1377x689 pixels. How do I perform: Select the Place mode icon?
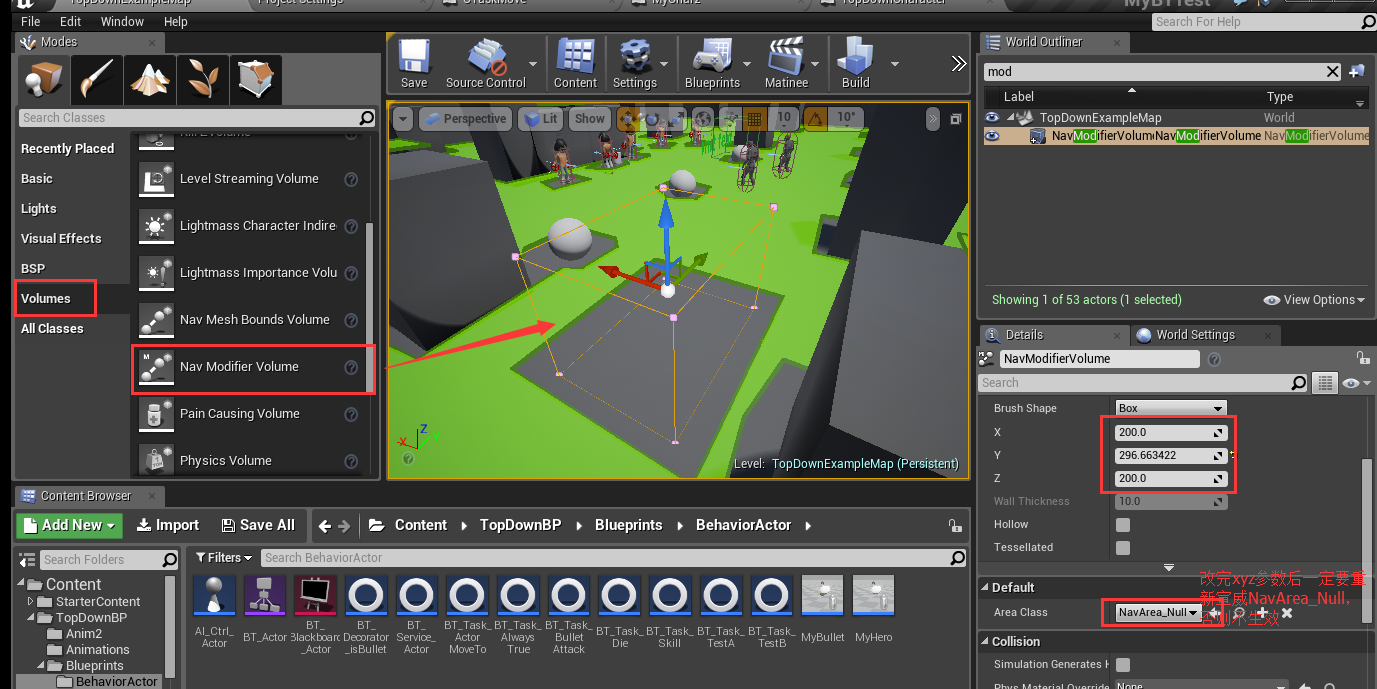tap(44, 79)
